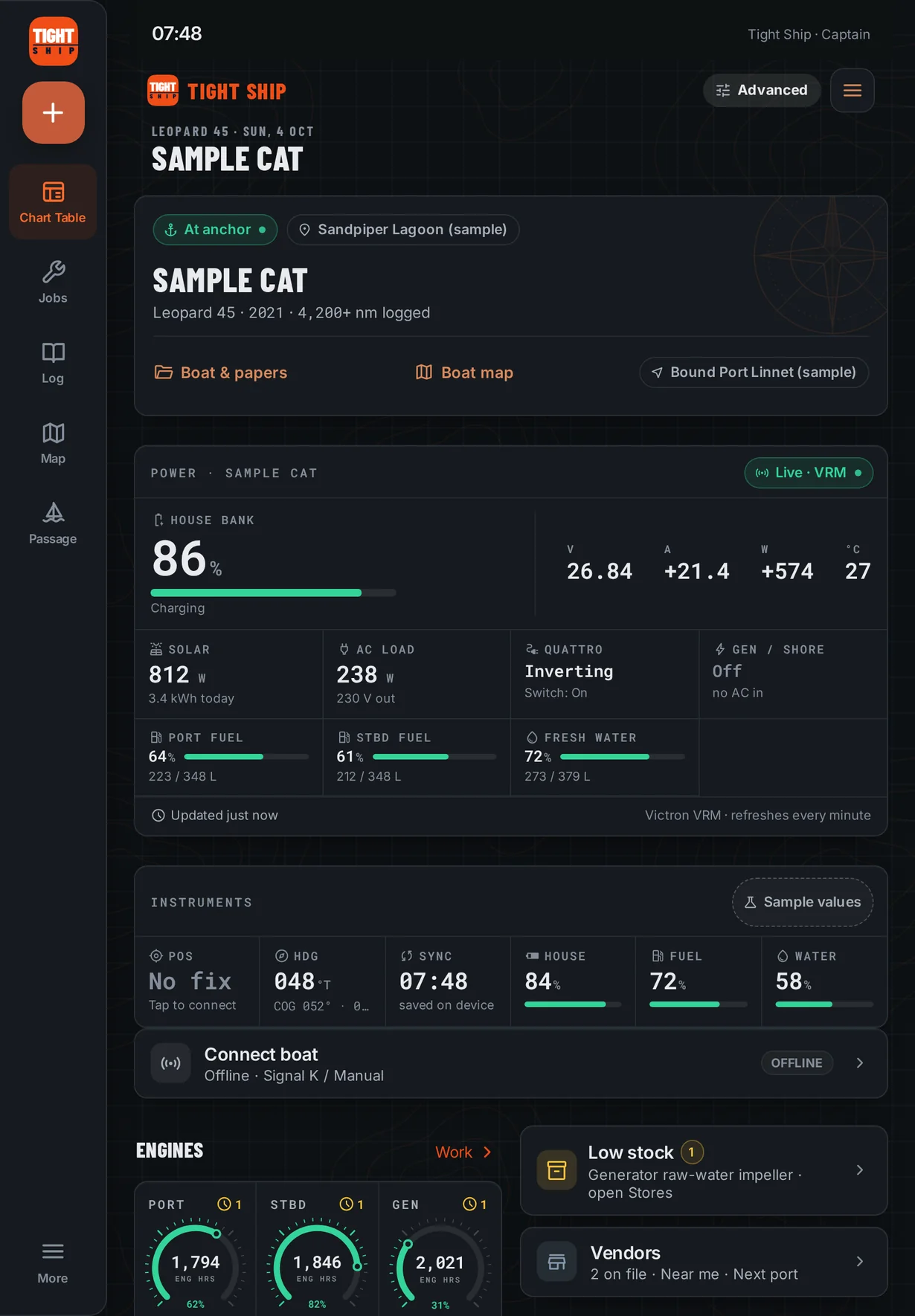Click the STBD engine service clock icon
Viewport: 915px width, 1316px height.
coord(347,1204)
